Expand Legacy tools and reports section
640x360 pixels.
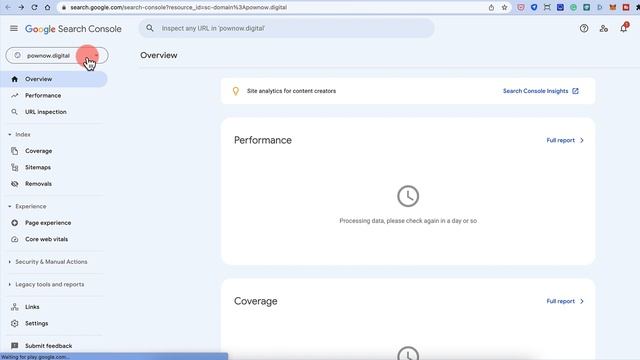46,284
